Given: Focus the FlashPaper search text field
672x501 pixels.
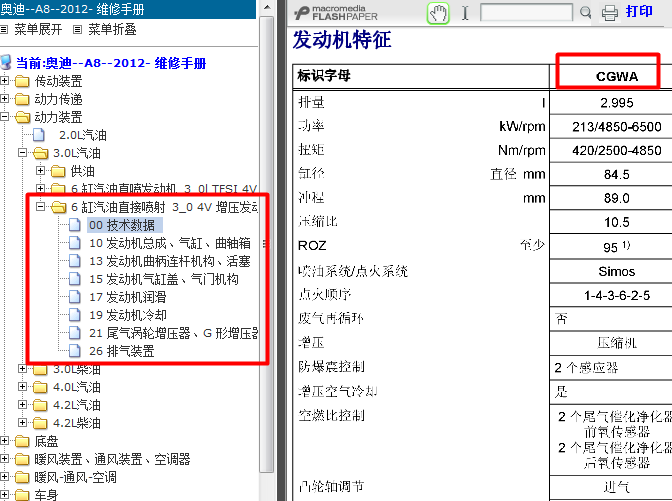Looking at the screenshot, I should tap(526, 12).
